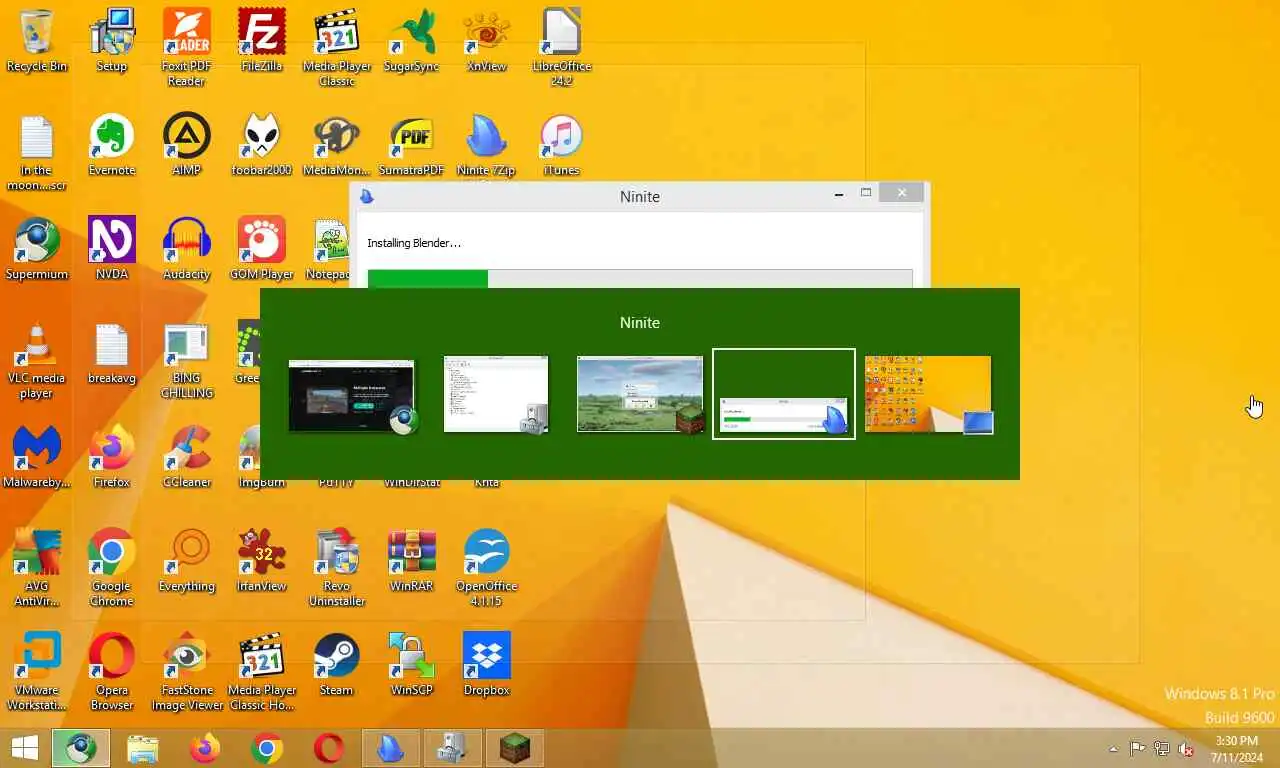The image size is (1280, 768).
Task: Open the OpenOffice 4.1.15 desktop shortcut
Action: [x=487, y=568]
